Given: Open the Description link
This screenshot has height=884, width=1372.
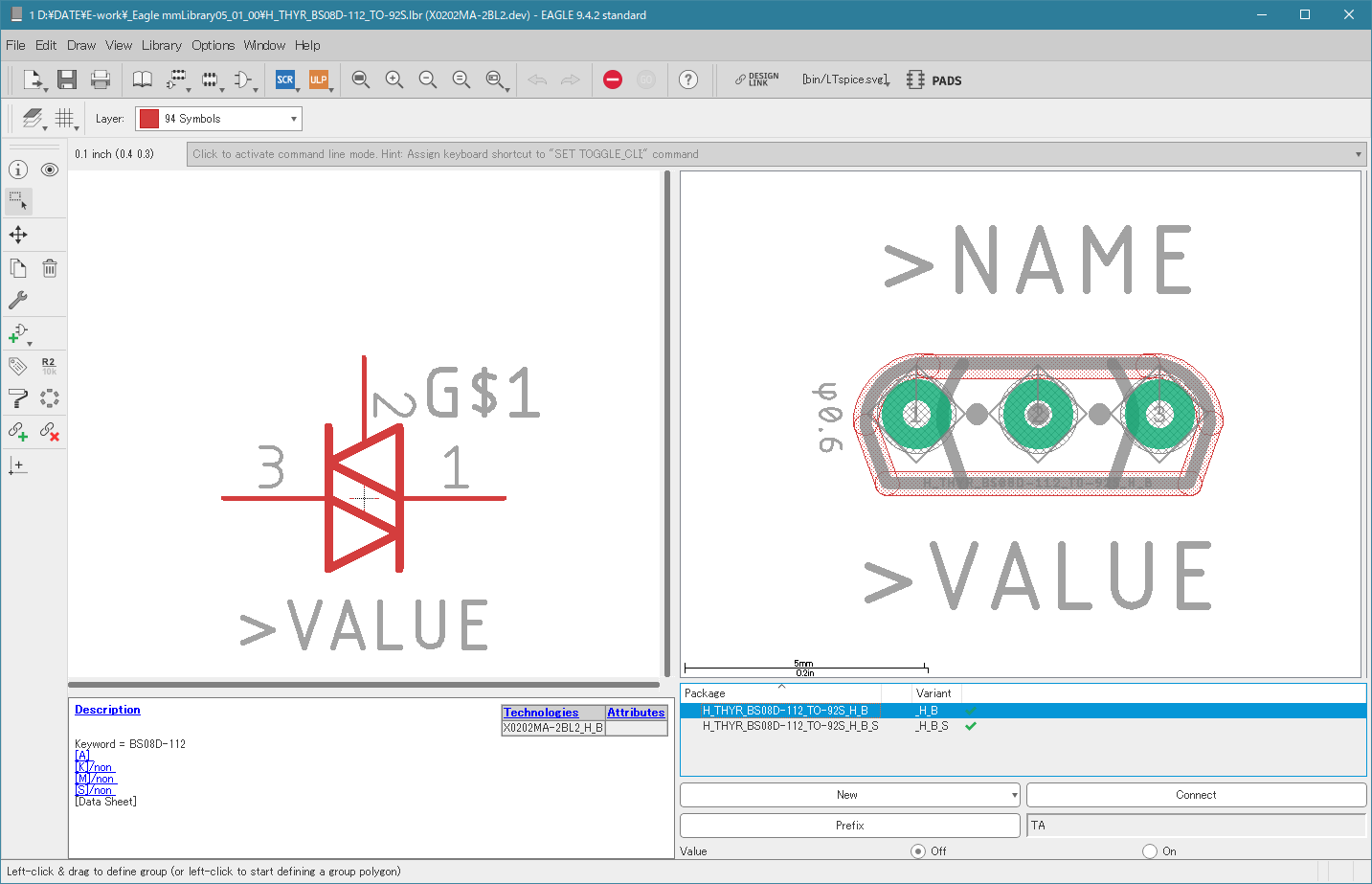Looking at the screenshot, I should click(x=107, y=710).
